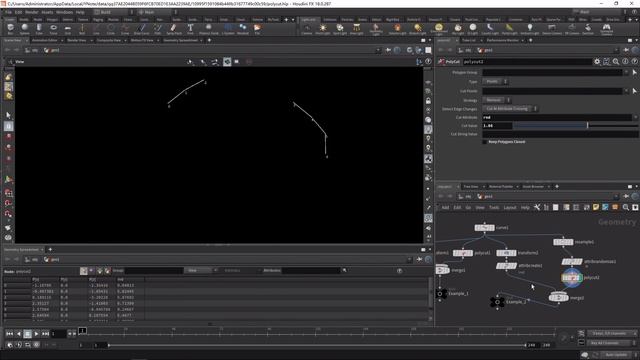The image size is (640, 360).
Task: Click the sticky note icon in network toolbar
Action: point(596,207)
